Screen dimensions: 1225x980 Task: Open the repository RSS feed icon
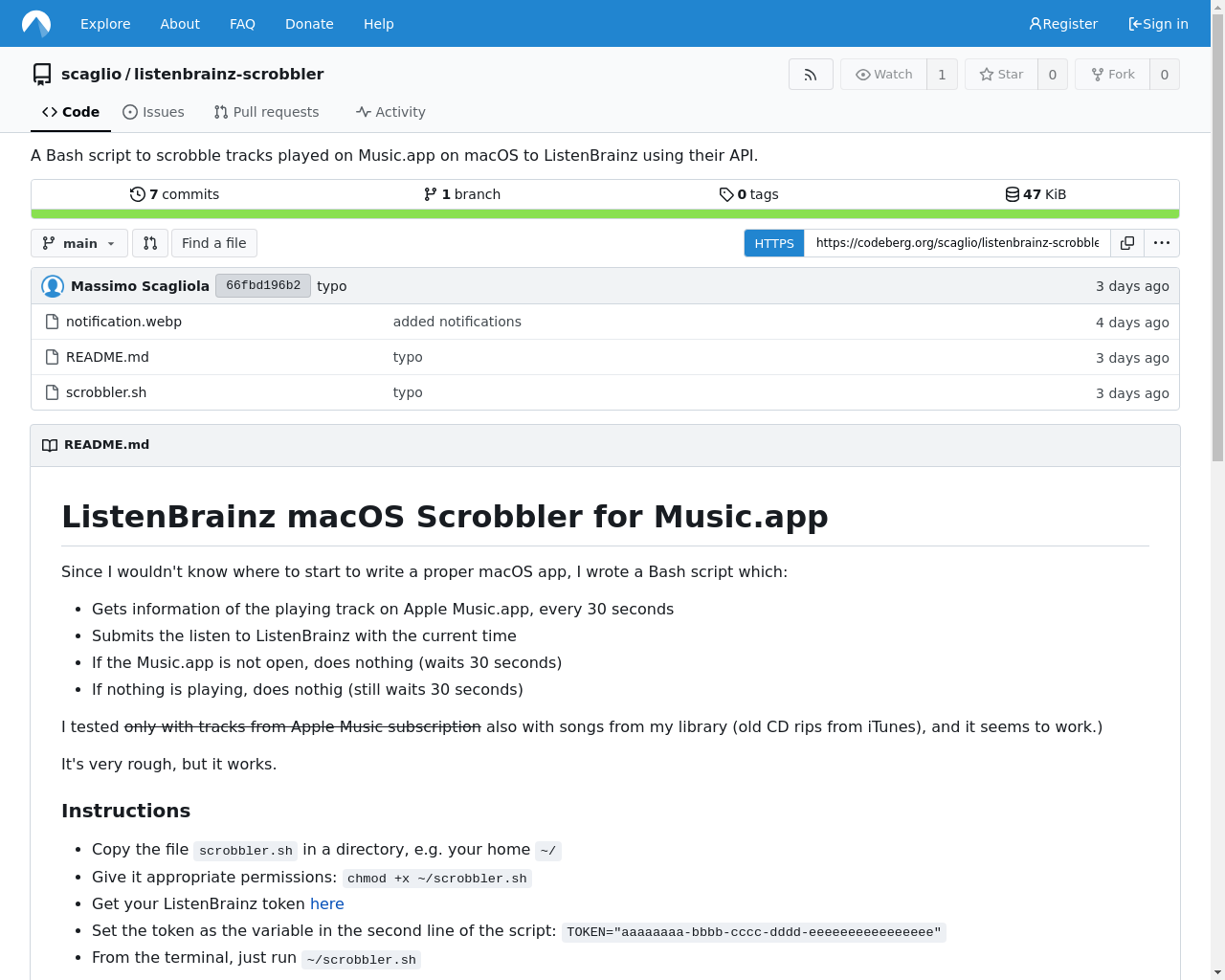811,75
